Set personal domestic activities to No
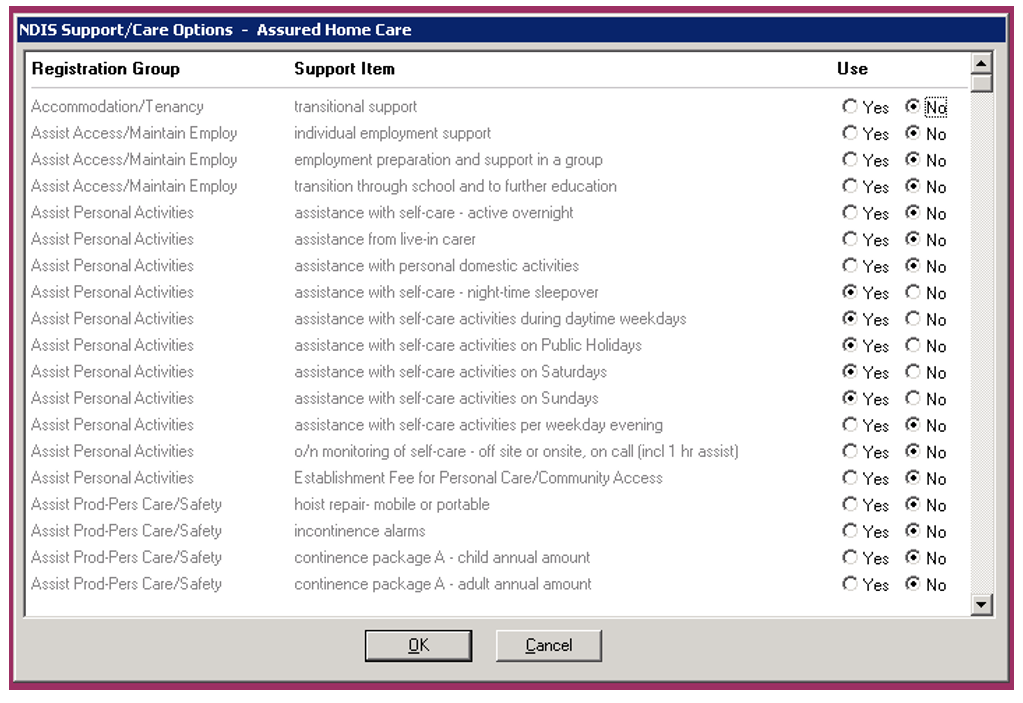The width and height of the screenshot is (1023, 703). (x=913, y=265)
